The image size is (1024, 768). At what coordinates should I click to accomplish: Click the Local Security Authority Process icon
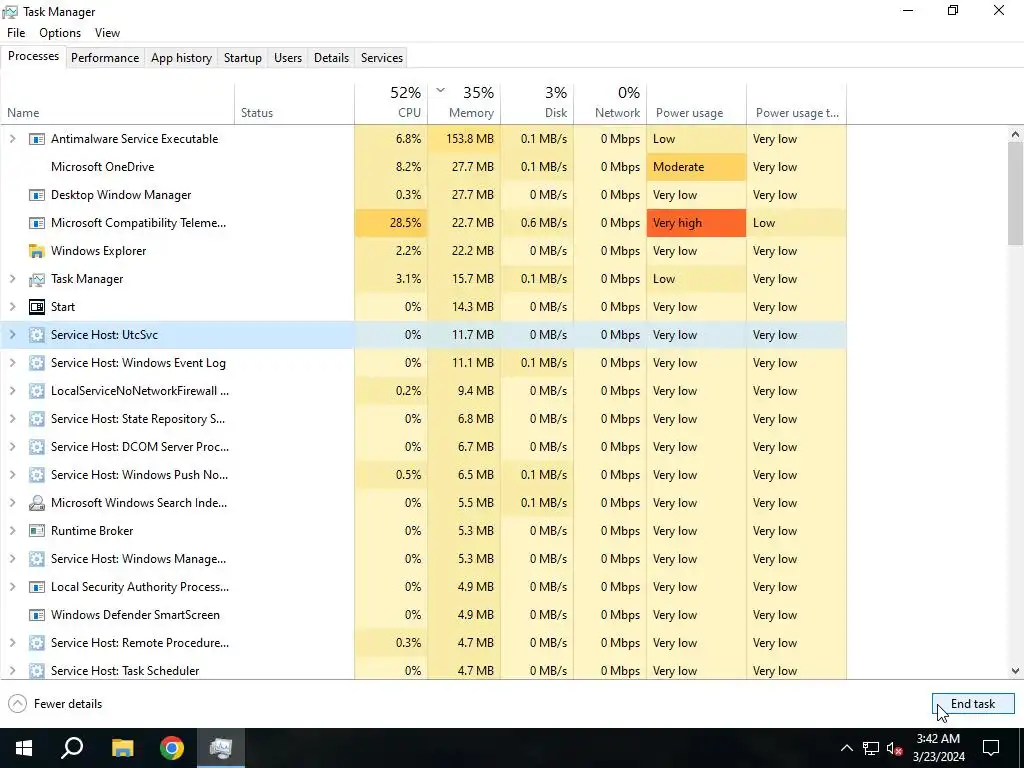click(x=37, y=587)
